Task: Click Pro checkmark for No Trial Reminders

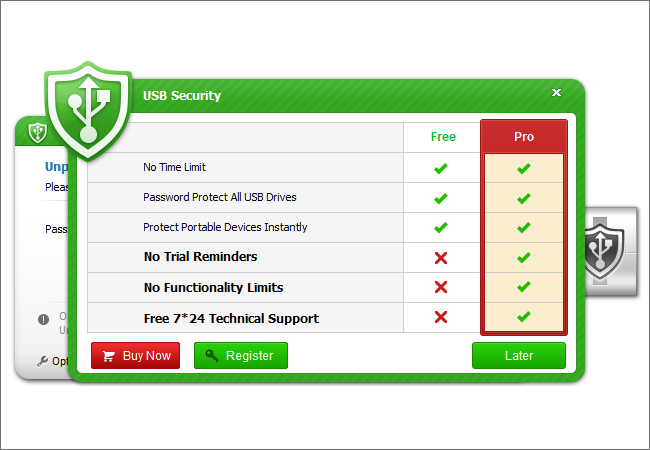Action: (x=523, y=258)
